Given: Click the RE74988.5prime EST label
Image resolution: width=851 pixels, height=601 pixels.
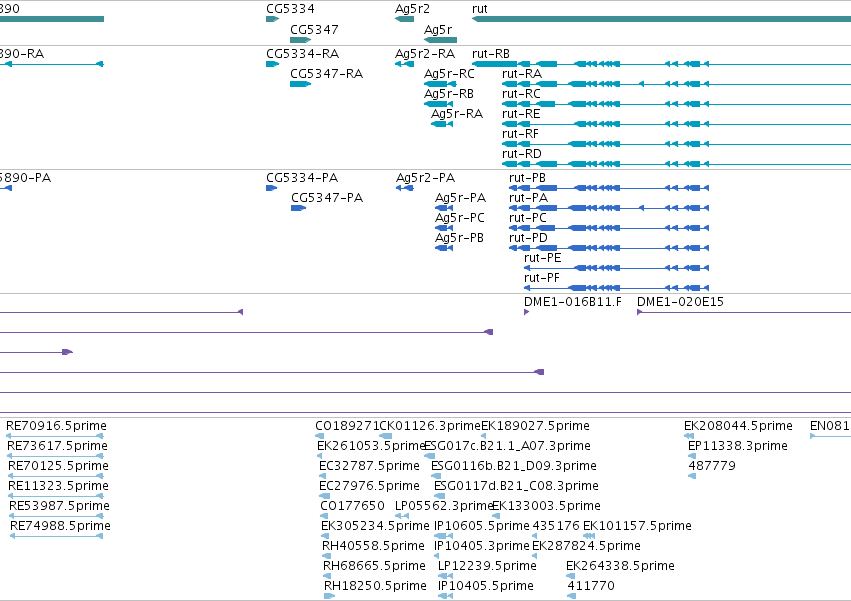Looking at the screenshot, I should point(60,526).
